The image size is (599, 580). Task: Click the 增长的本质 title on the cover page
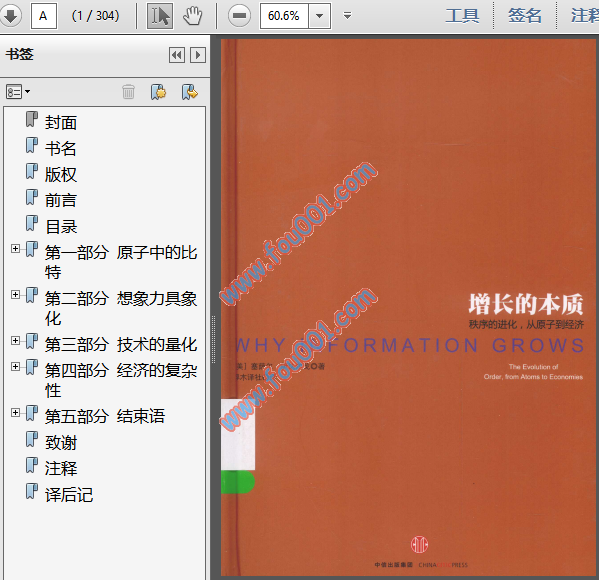pos(526,304)
